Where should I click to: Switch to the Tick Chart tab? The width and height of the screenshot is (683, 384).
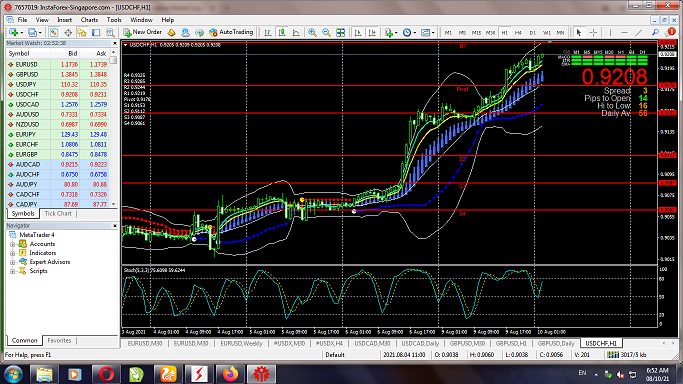click(x=58, y=214)
